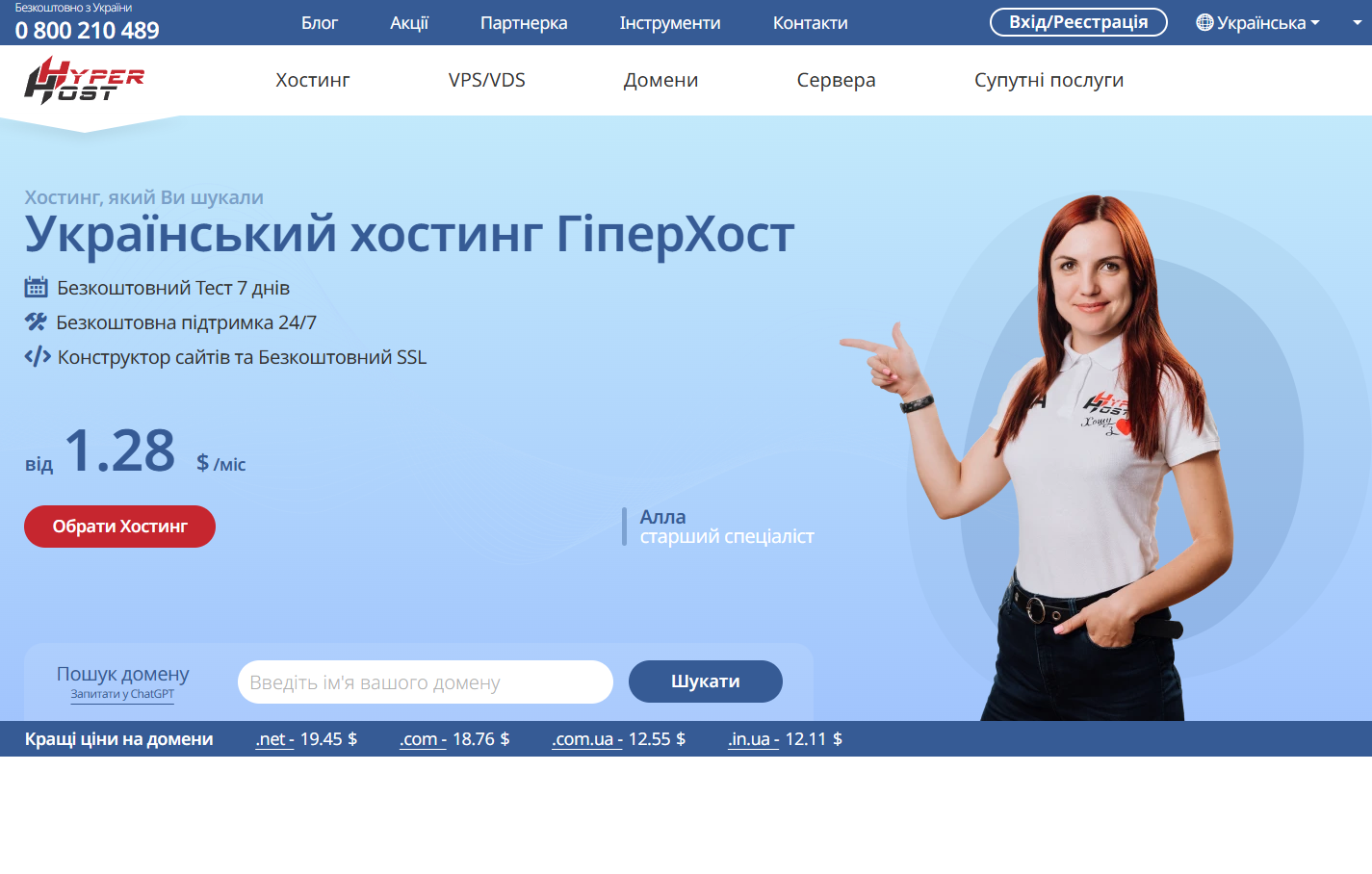Click the Запитати у ChatGPT link
Image resolution: width=1372 pixels, height=874 pixels.
122,694
